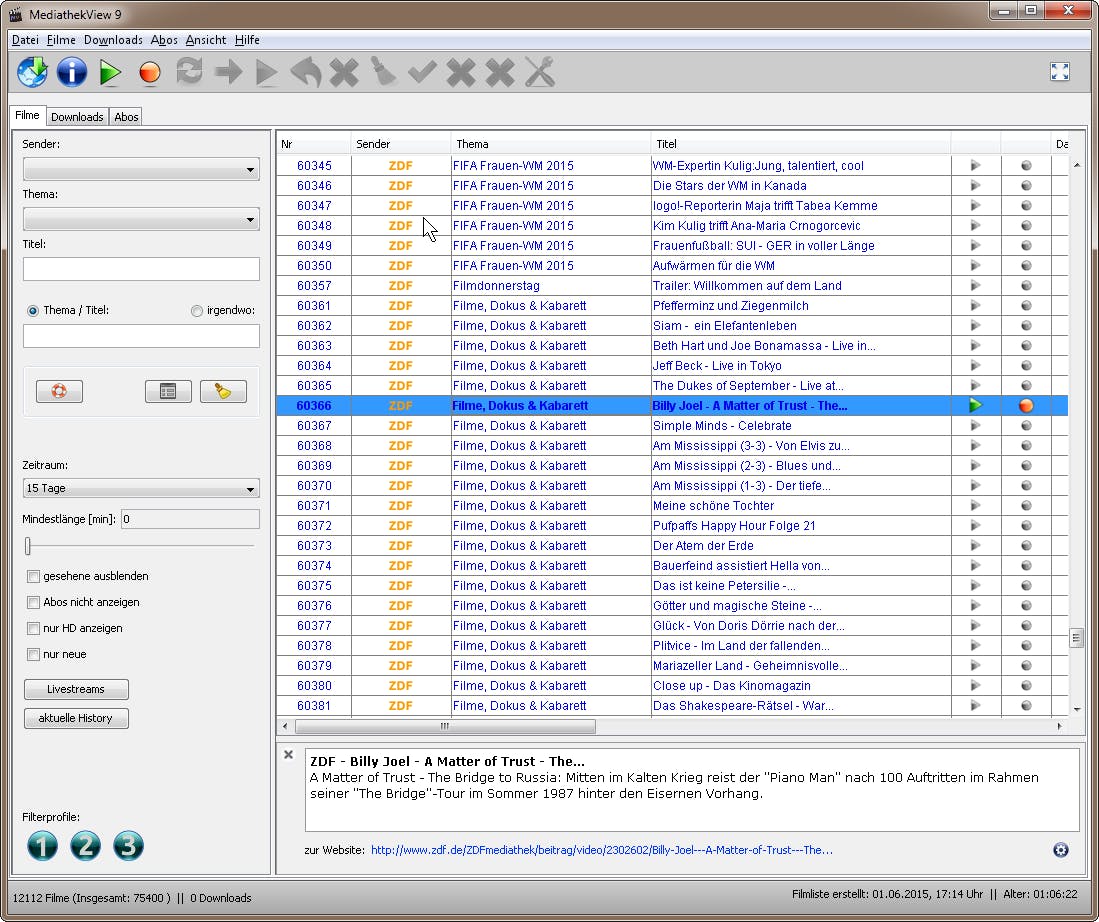Clear filter with broom button
This screenshot has height=922, width=1099.
(x=223, y=391)
